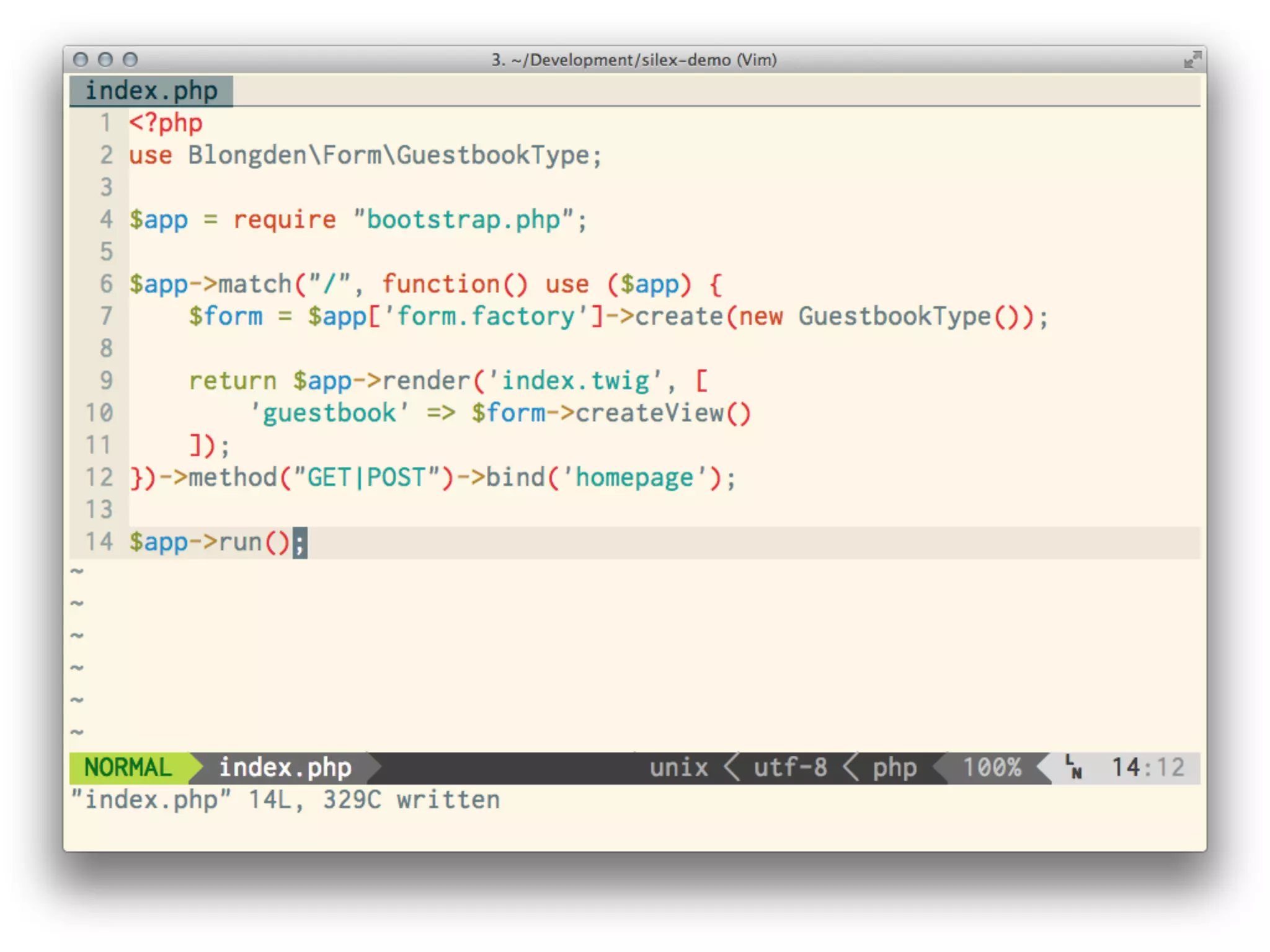Click index.php filename in status bar
The image size is (1270, 952).
click(285, 767)
